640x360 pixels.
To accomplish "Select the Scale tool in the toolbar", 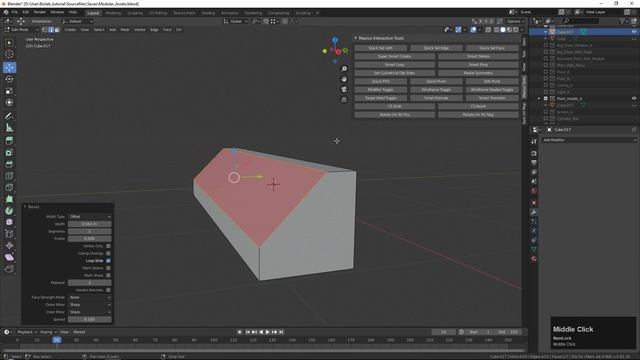I will 9,91.
